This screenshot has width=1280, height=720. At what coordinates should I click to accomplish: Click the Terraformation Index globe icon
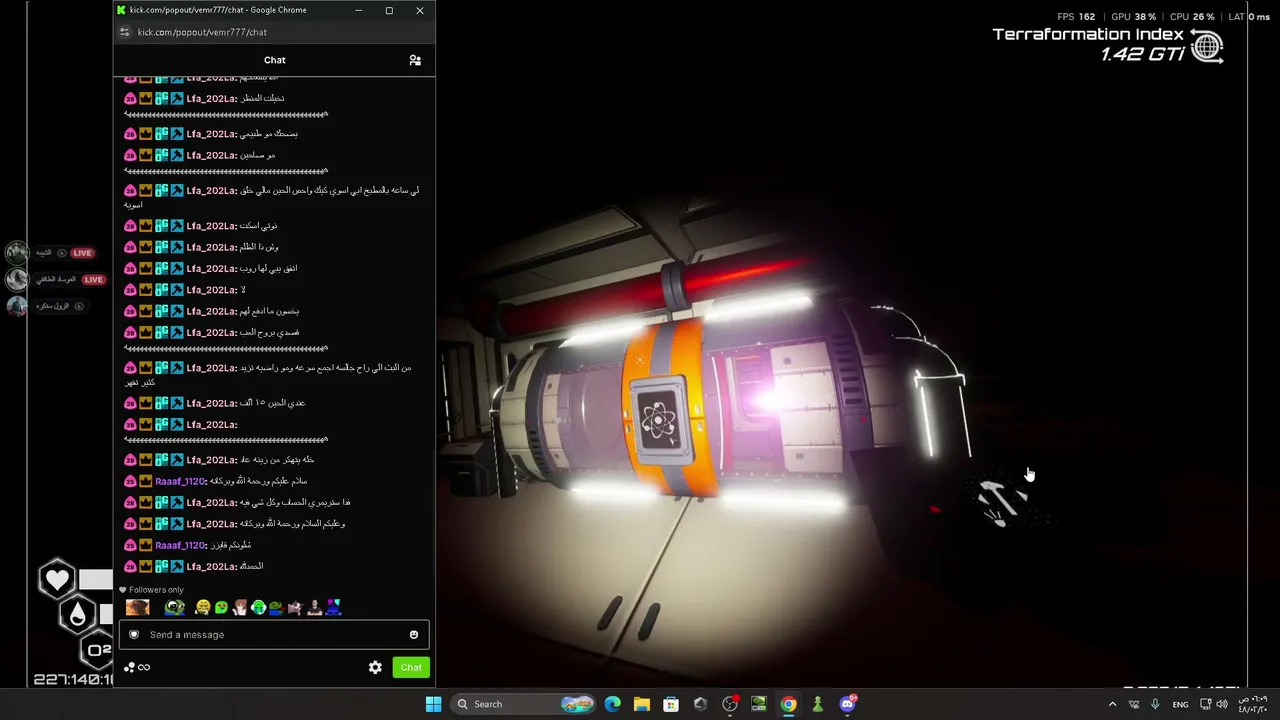click(x=1207, y=46)
